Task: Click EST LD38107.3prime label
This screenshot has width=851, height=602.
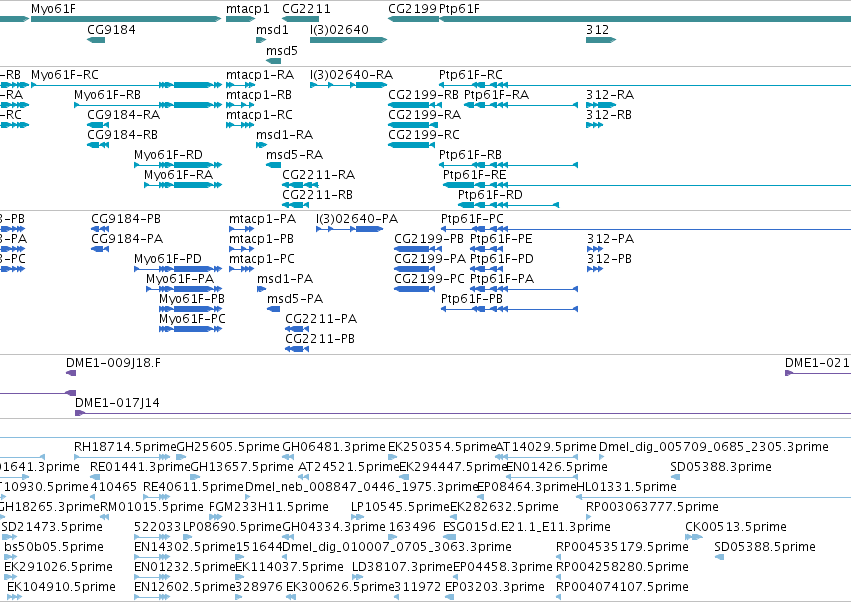Action: [402, 567]
